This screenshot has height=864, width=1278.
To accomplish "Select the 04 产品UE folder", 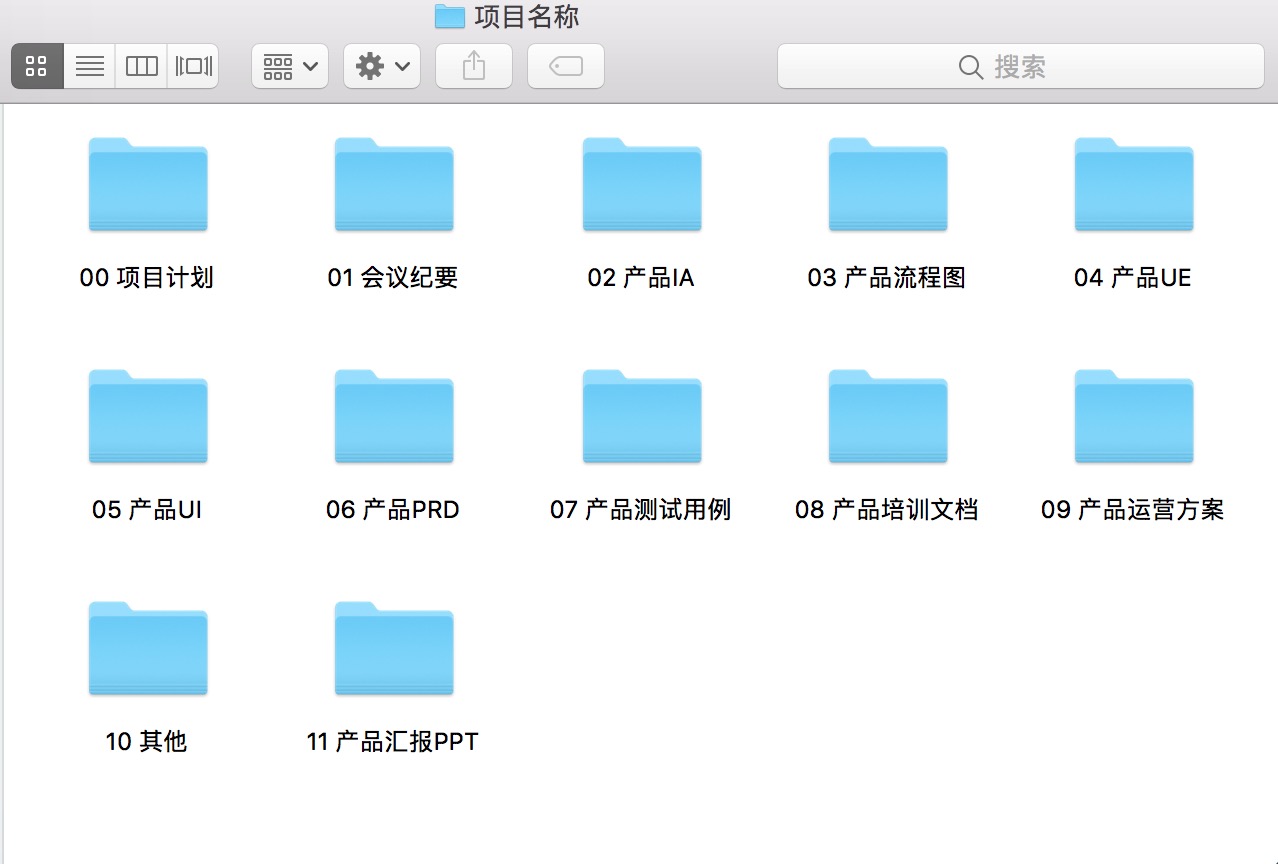I will (x=1133, y=186).
